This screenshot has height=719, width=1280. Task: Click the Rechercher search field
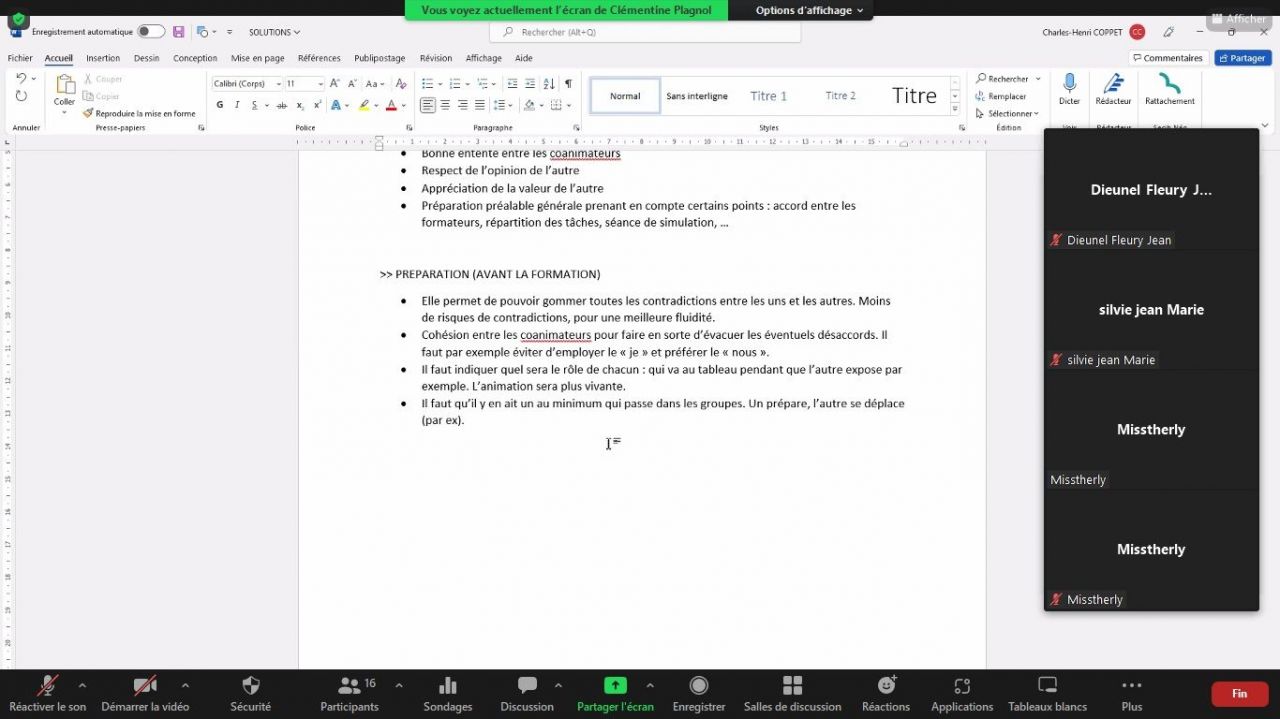tap(645, 32)
